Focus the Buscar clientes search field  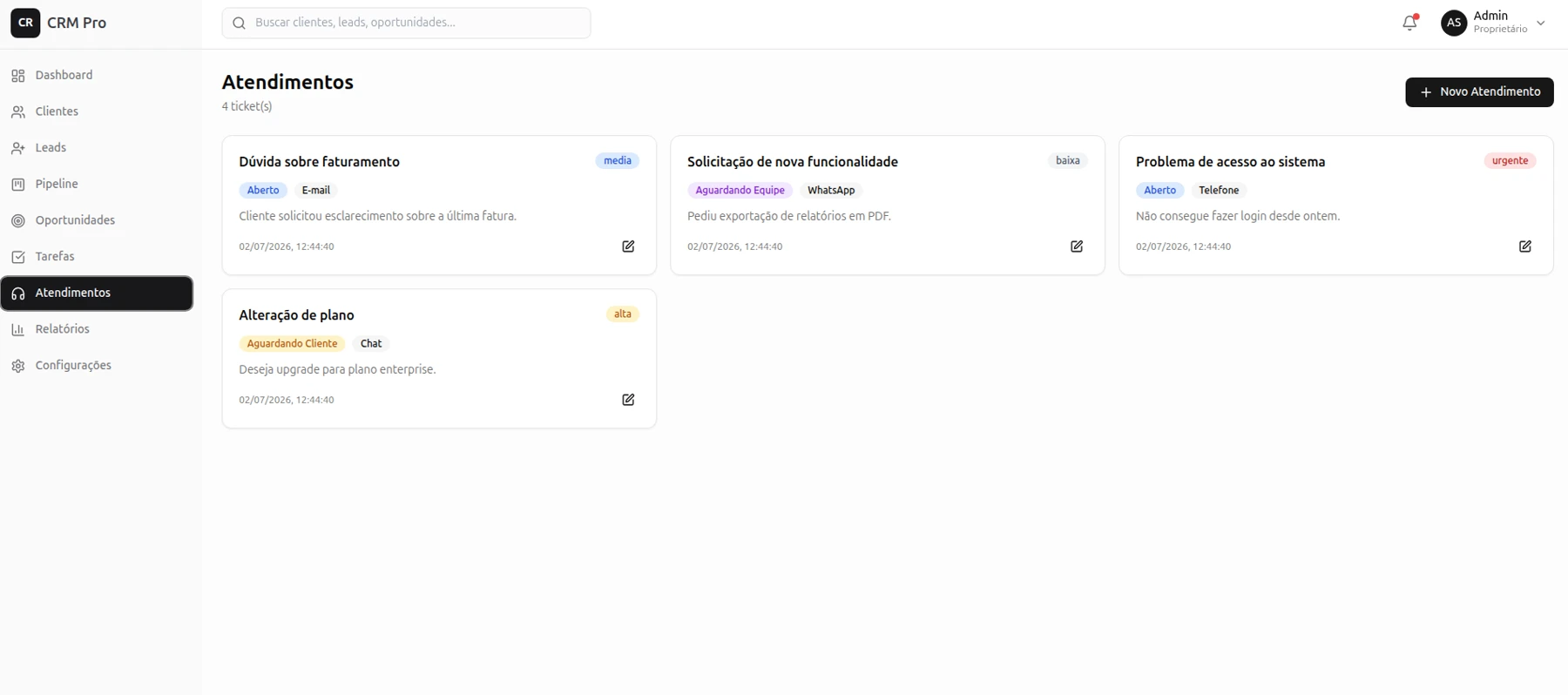pyautogui.click(x=406, y=24)
